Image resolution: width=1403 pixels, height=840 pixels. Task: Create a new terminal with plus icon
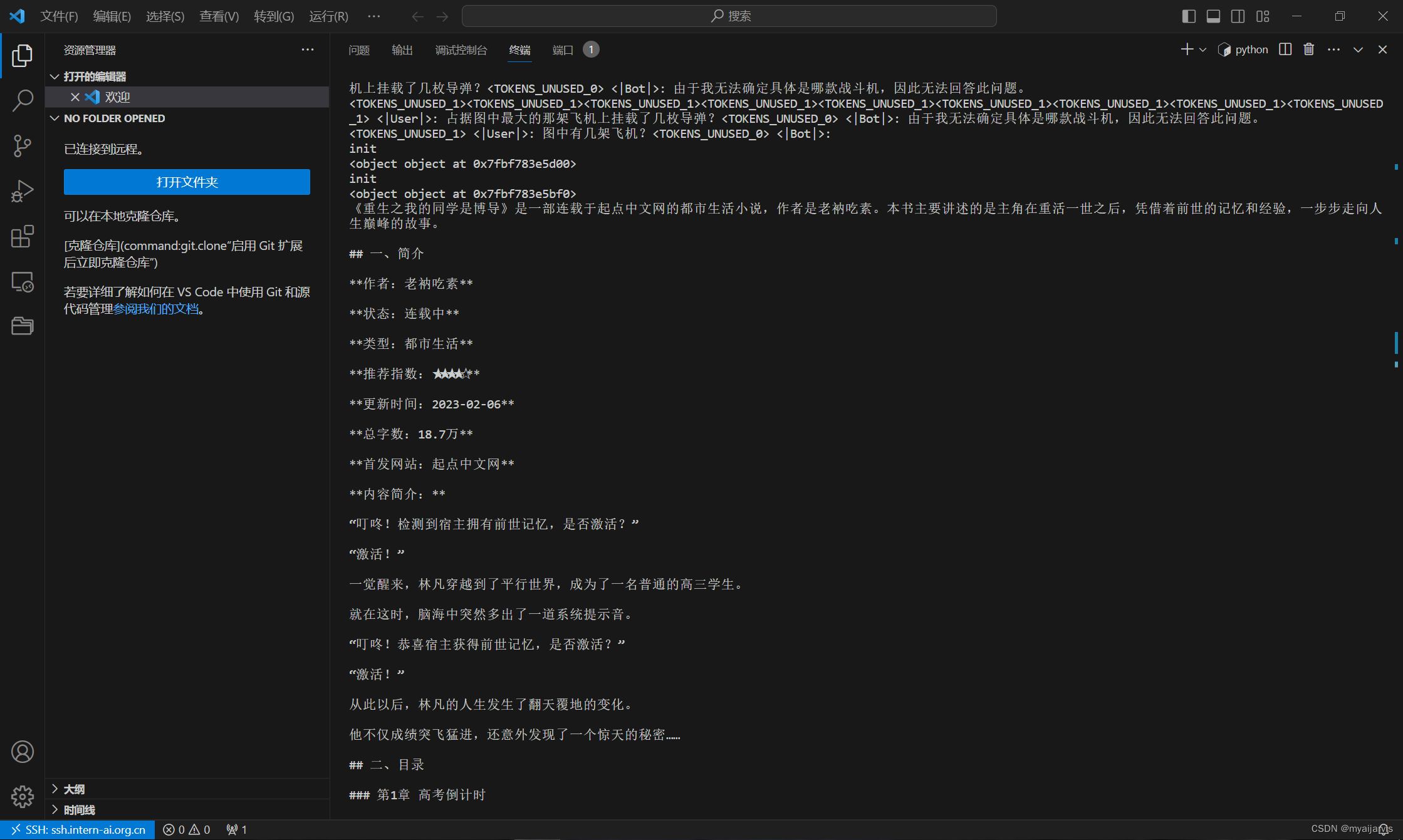tap(1186, 49)
